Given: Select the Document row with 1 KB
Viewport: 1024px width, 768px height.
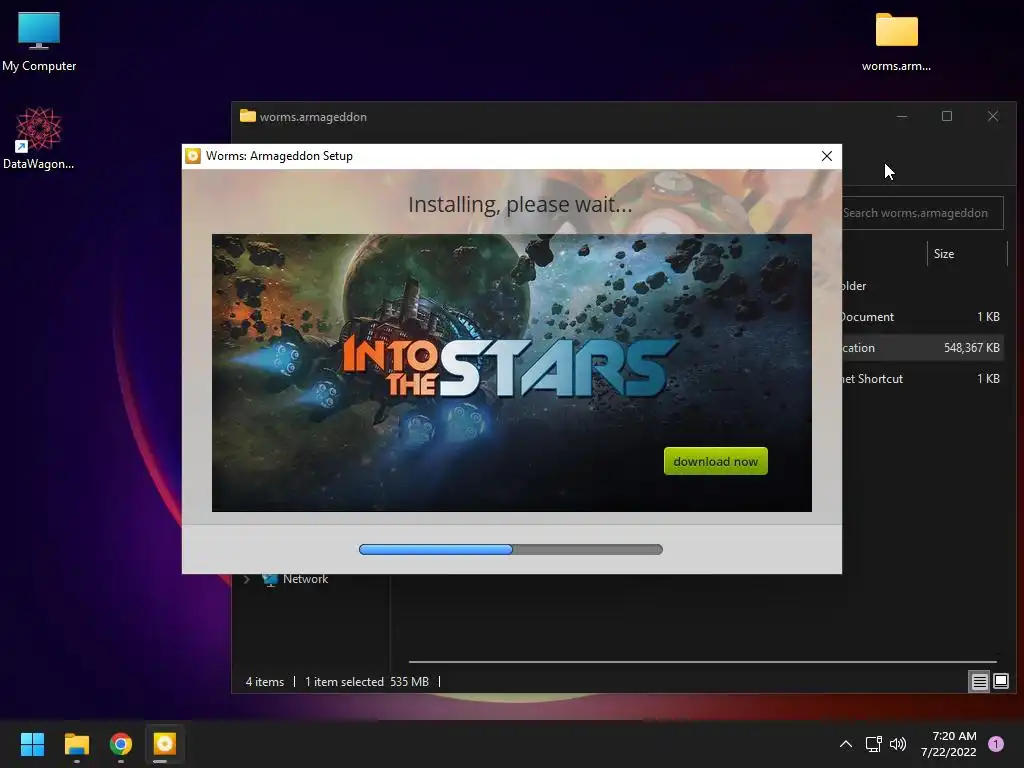Looking at the screenshot, I should tap(922, 317).
